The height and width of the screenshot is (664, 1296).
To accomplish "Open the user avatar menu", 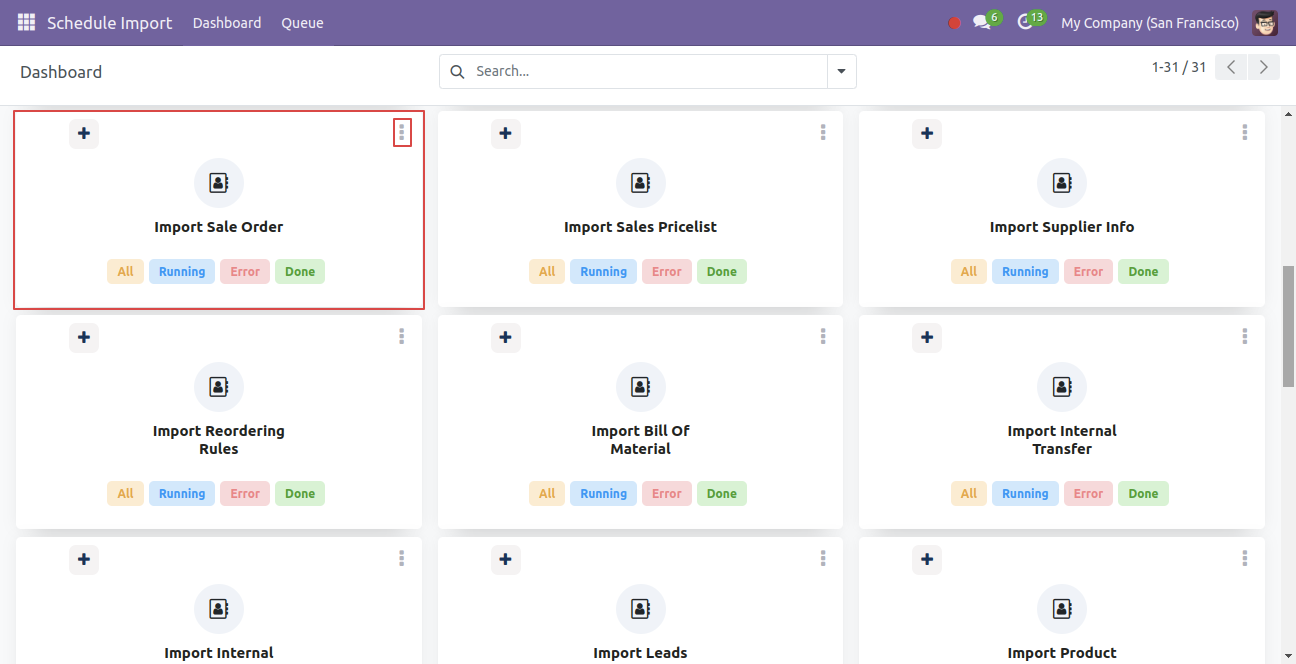I will tap(1265, 22).
